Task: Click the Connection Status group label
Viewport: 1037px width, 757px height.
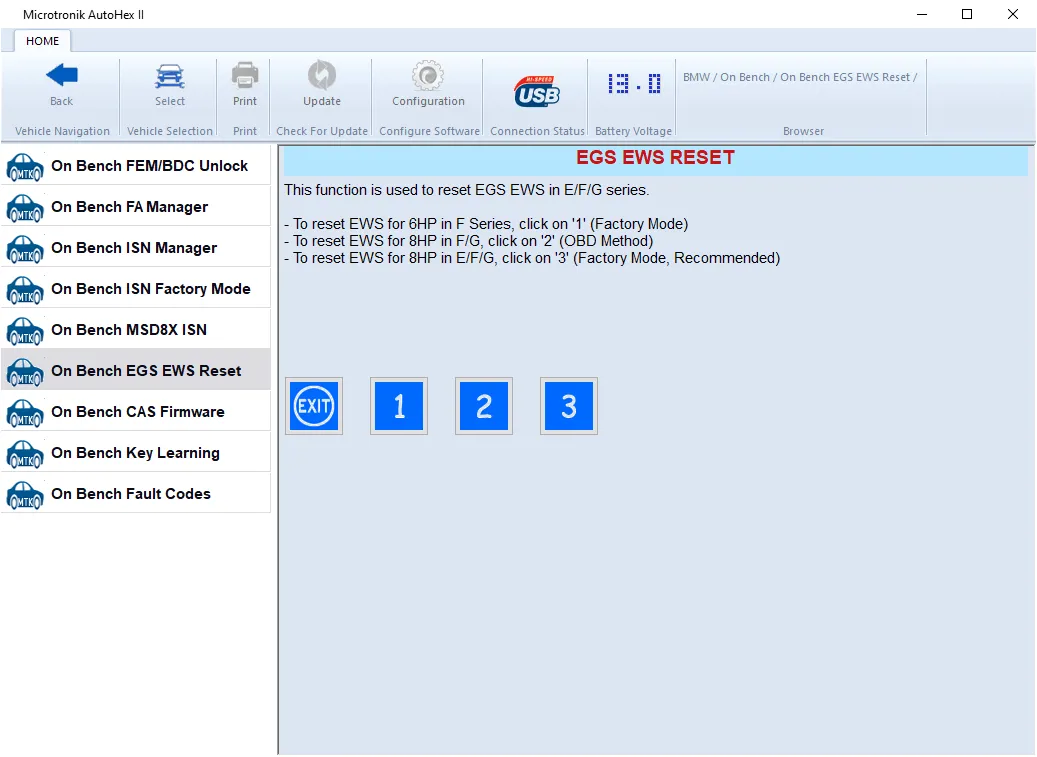Action: (537, 131)
